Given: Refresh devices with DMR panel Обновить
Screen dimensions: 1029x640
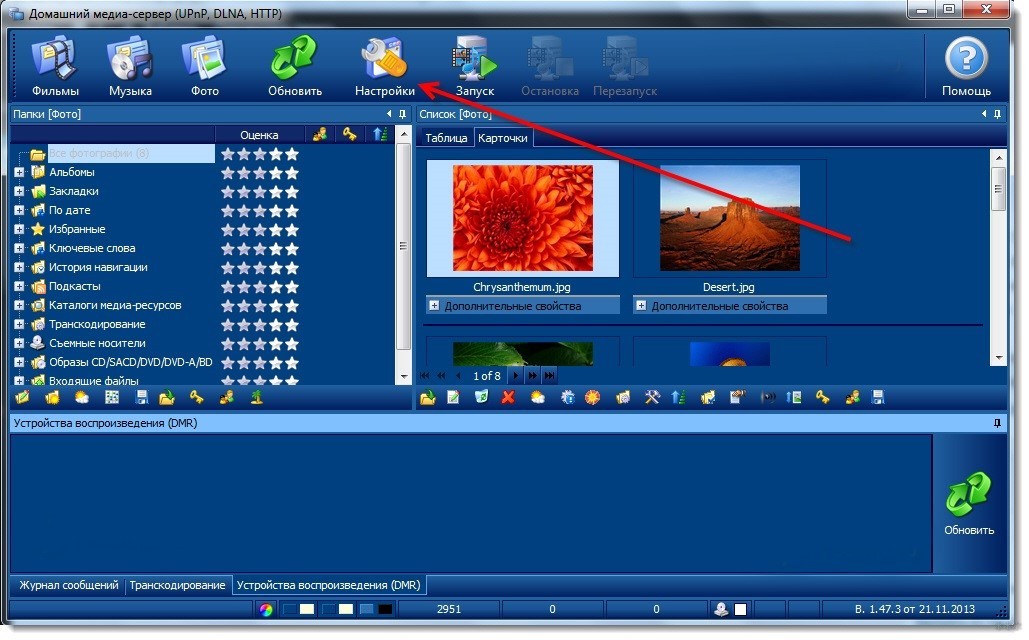Looking at the screenshot, I should pyautogui.click(x=969, y=504).
